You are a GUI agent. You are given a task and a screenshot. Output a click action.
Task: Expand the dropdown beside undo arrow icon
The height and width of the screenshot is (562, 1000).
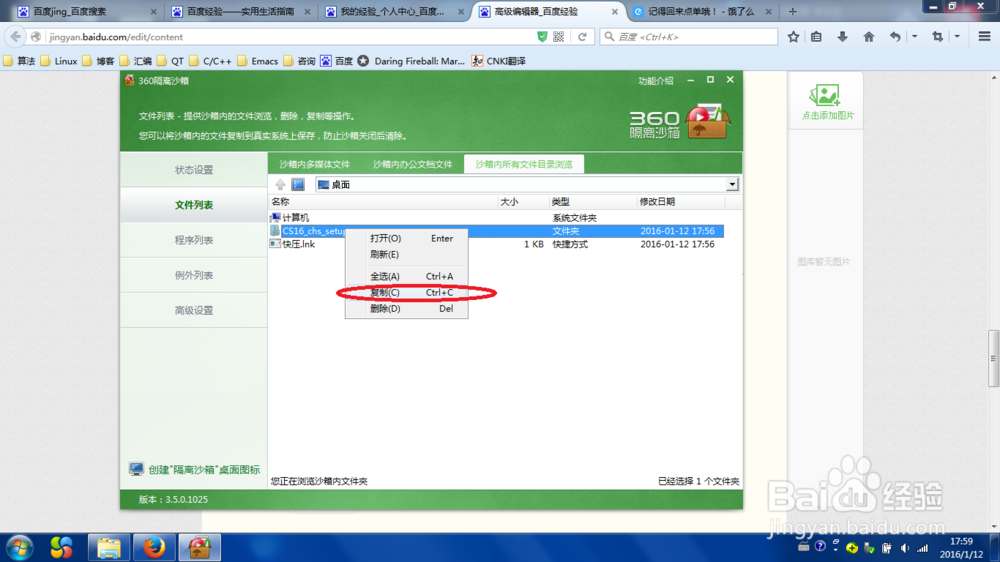pos(915,37)
